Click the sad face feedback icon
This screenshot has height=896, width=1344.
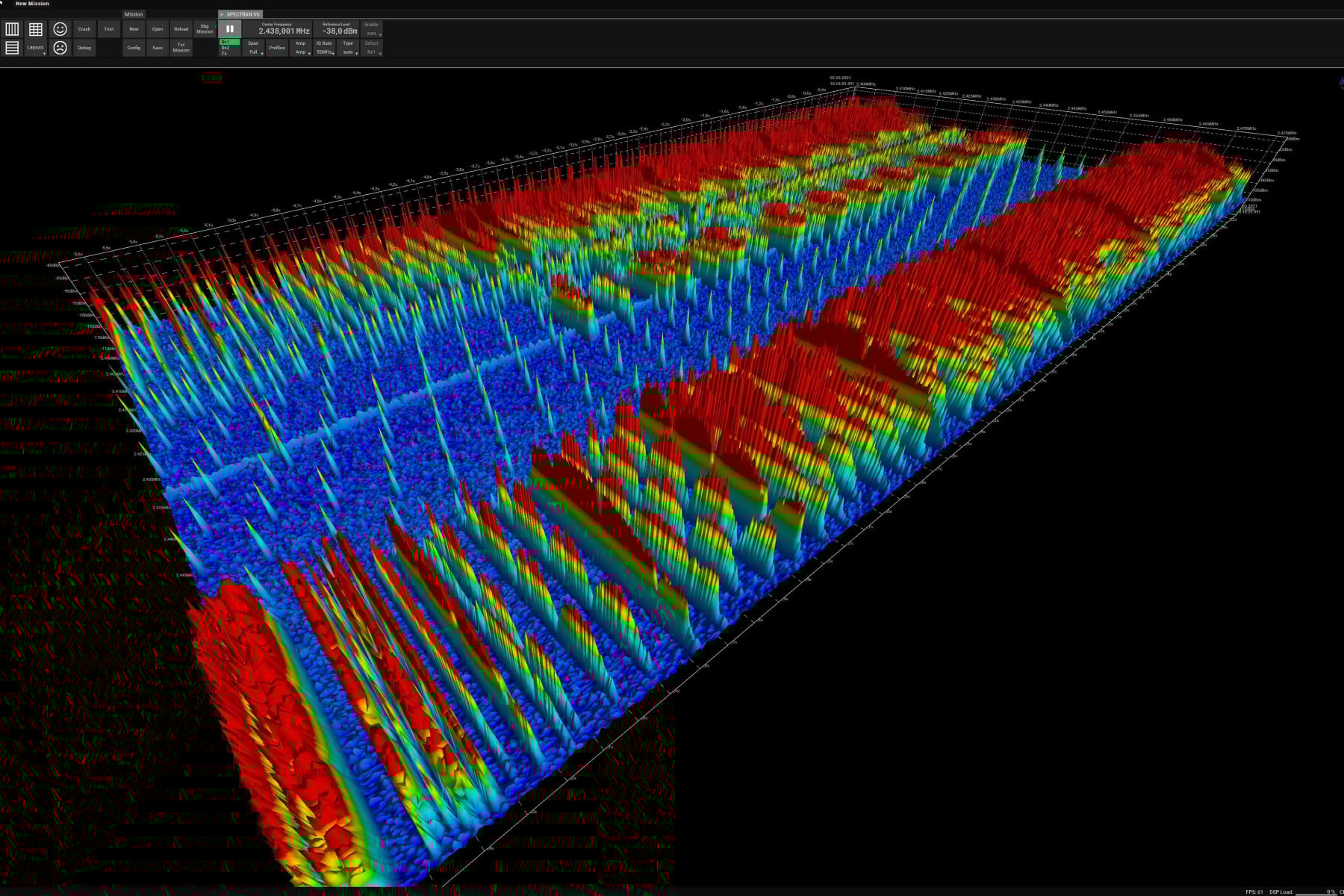pos(59,48)
